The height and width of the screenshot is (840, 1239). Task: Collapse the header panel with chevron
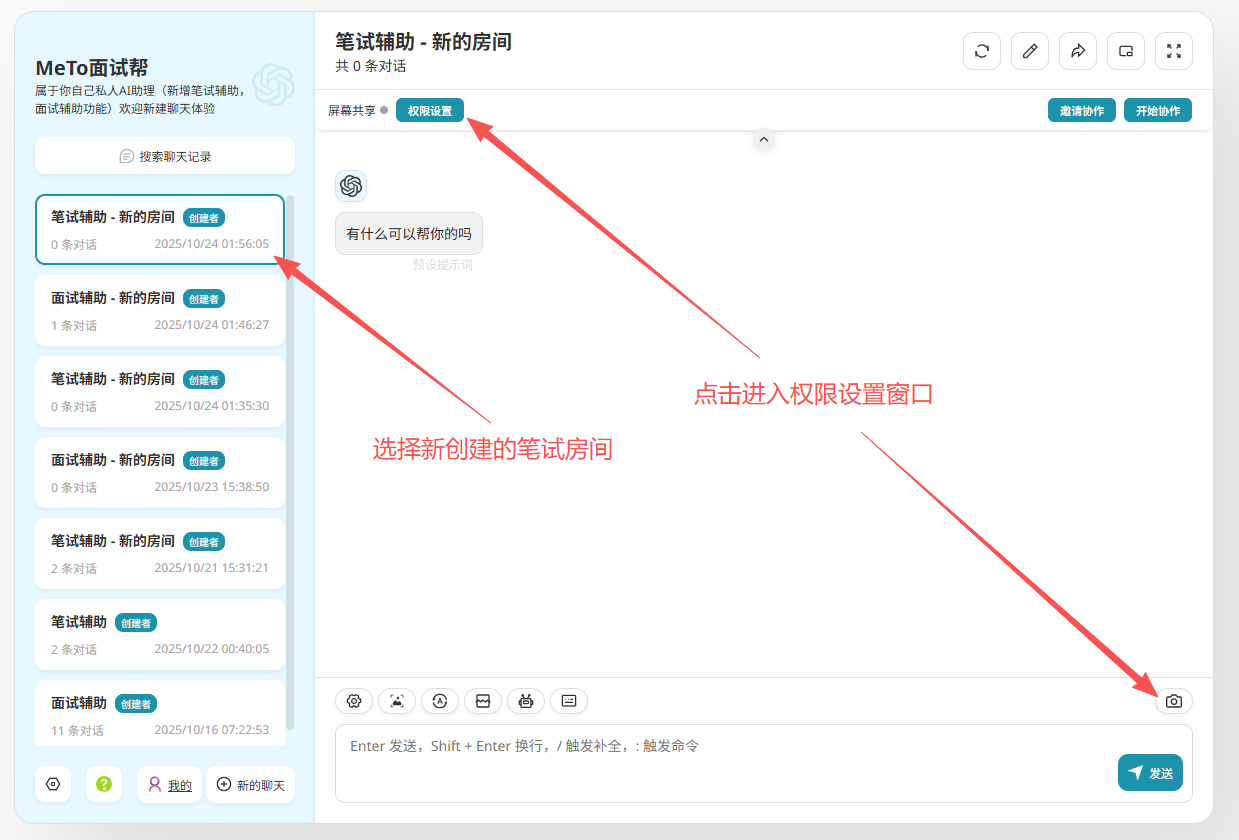764,140
